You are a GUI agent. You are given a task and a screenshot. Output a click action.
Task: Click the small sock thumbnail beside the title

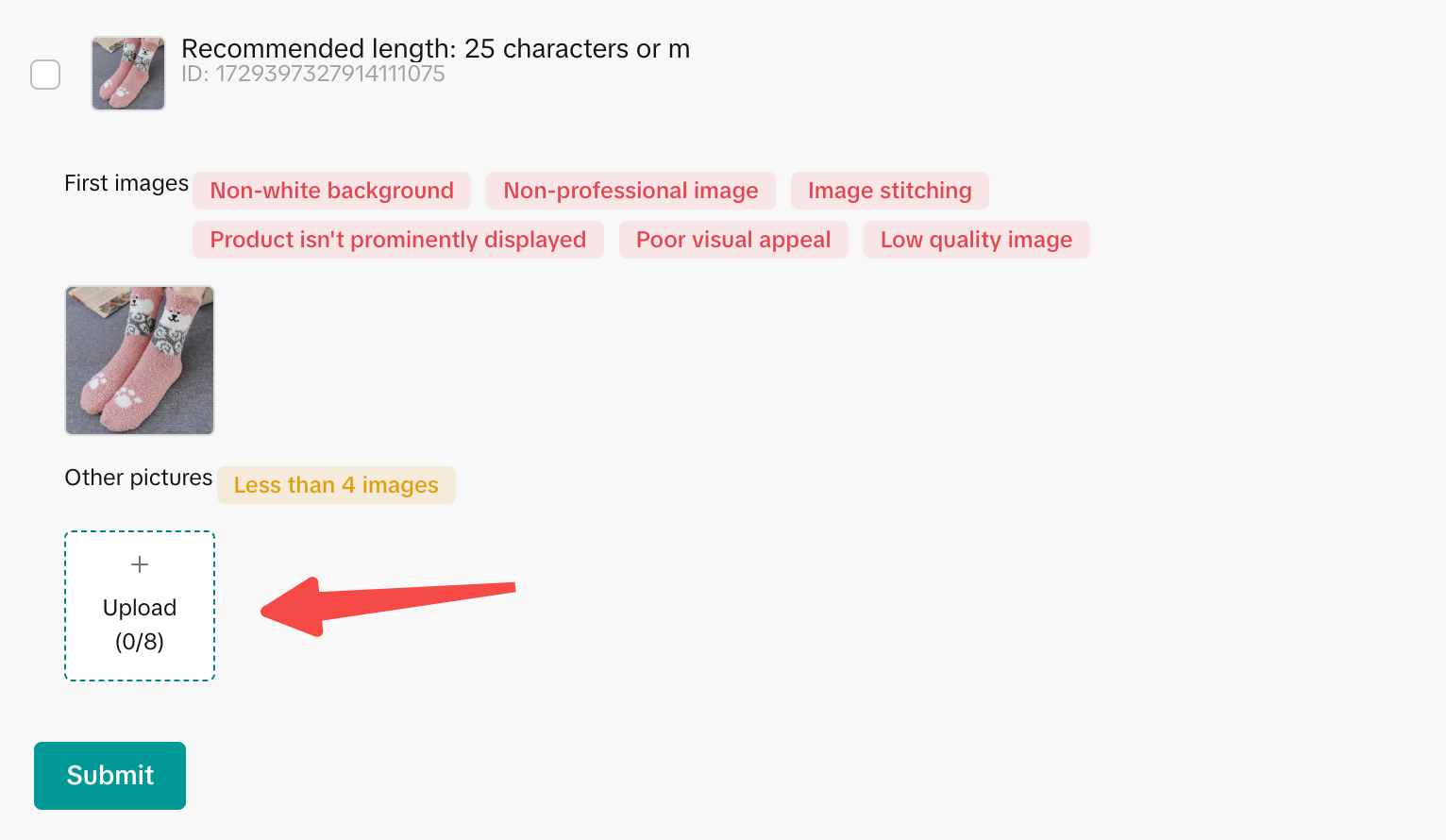128,74
